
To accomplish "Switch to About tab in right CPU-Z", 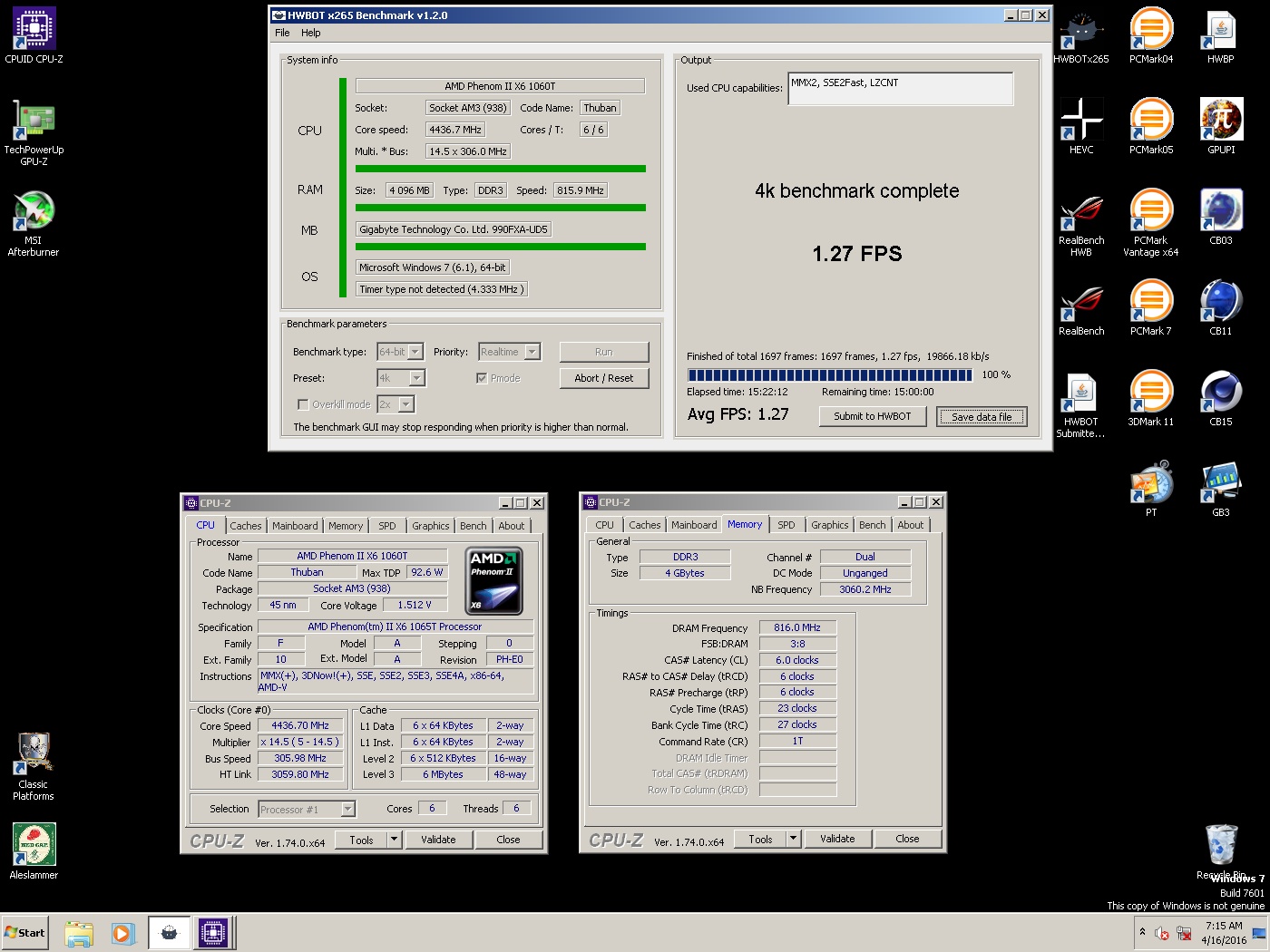I will coord(911,525).
